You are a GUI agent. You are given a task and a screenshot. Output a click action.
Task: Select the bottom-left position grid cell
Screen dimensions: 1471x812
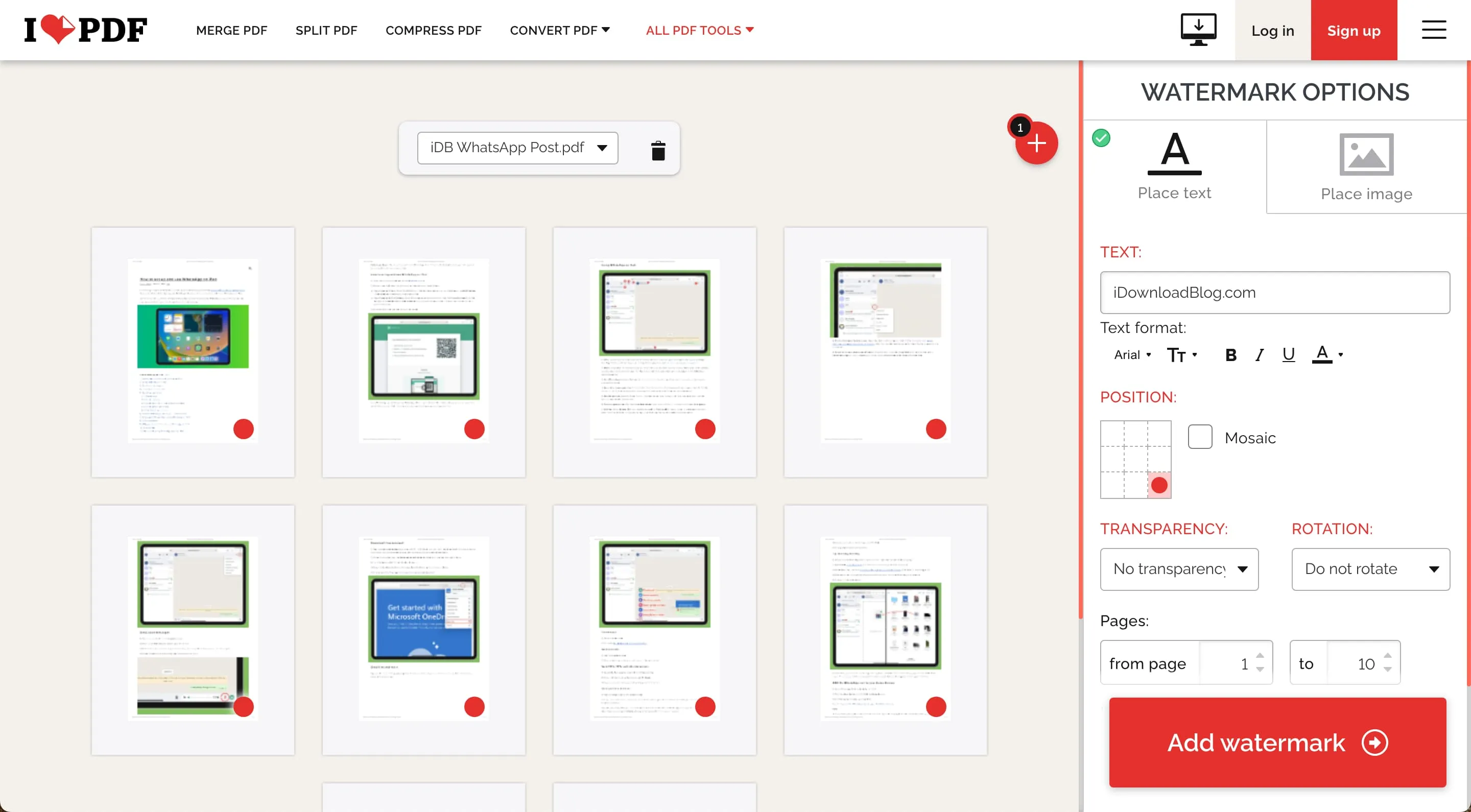tap(1112, 485)
